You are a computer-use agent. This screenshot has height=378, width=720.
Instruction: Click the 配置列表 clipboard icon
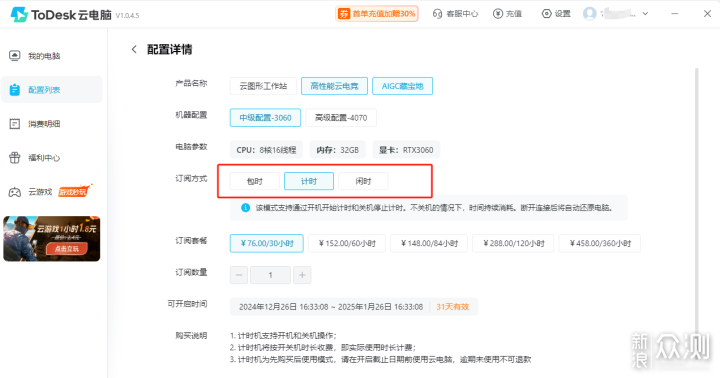click(x=15, y=90)
